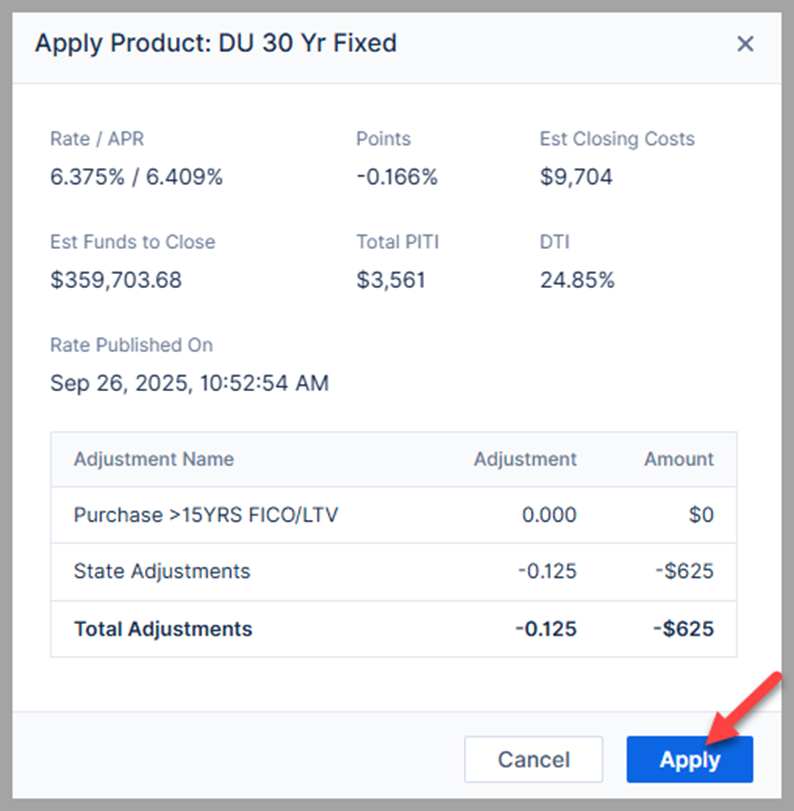The image size is (794, 811).
Task: Click the 0.000 adjustment value
Action: (x=548, y=515)
